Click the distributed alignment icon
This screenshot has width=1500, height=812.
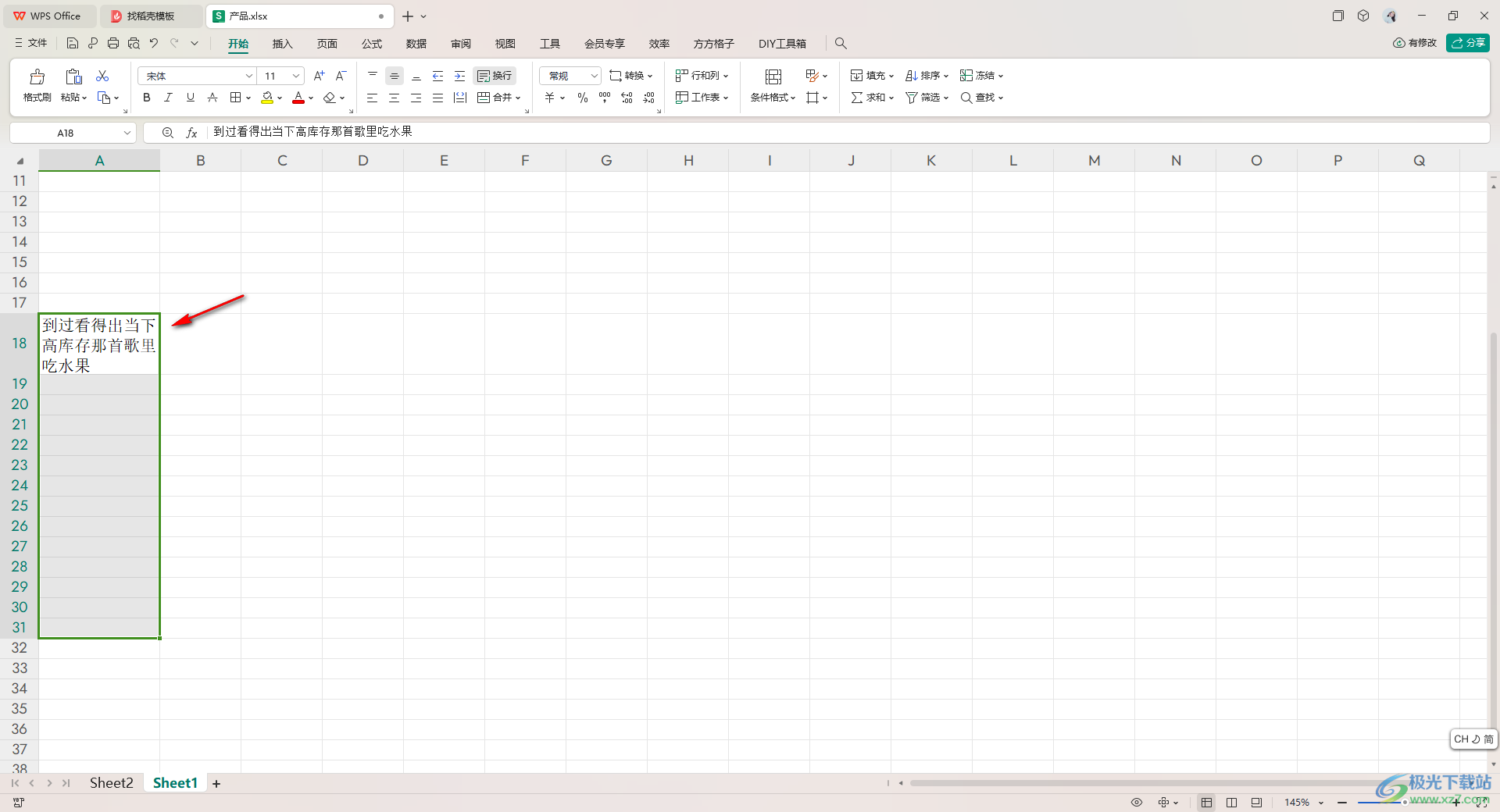[x=460, y=98]
